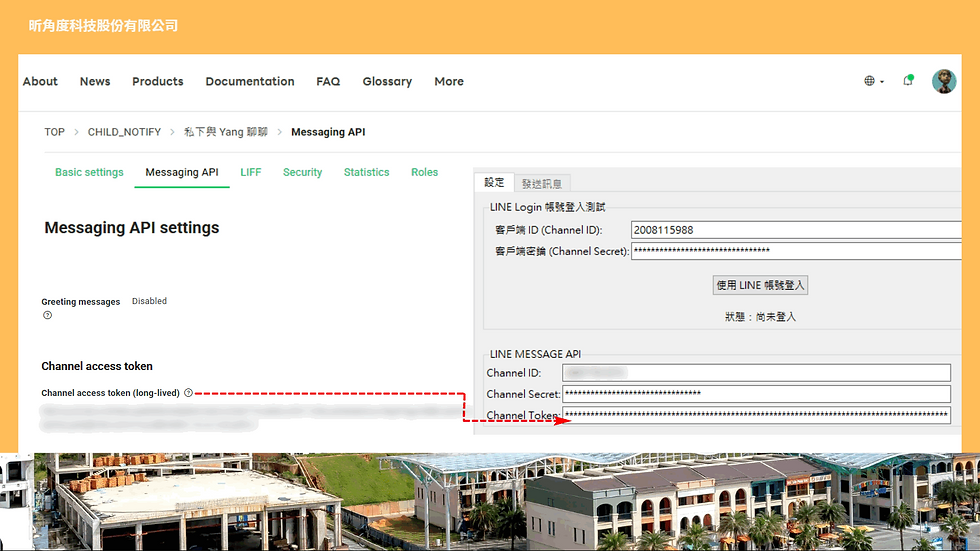This screenshot has height=551, width=980.
Task: Click the Channel access token help icon
Action: coord(188,393)
